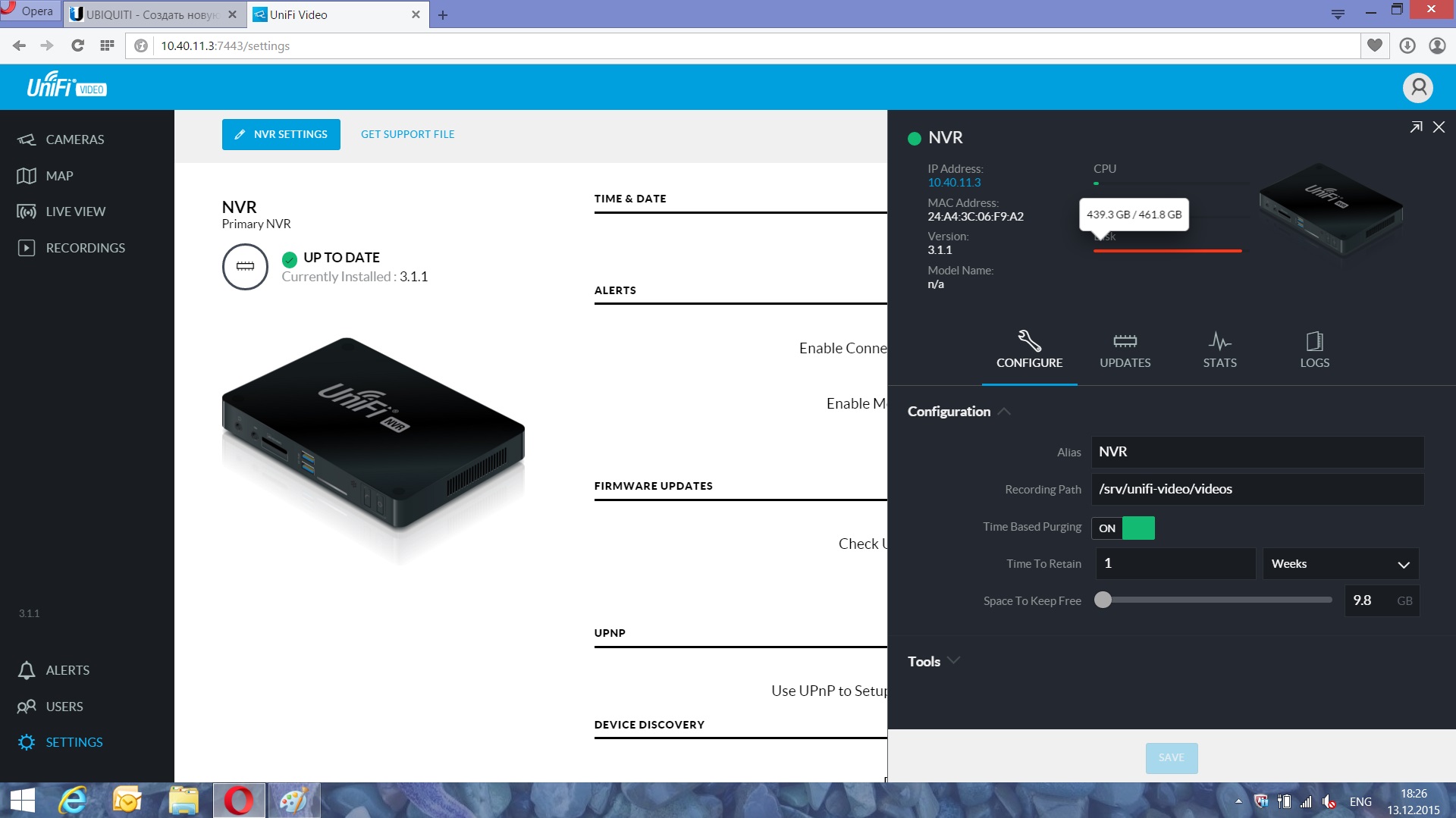
Task: Click the UniFi Video logo
Action: 67,85
